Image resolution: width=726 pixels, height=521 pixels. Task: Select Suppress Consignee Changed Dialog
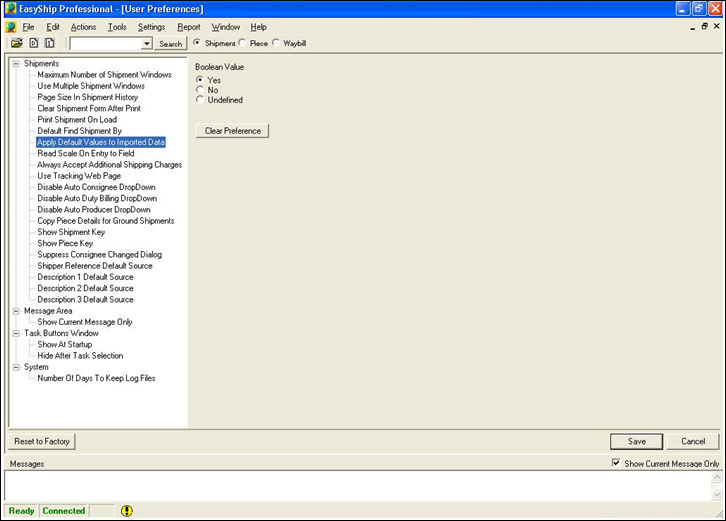[x=100, y=255]
